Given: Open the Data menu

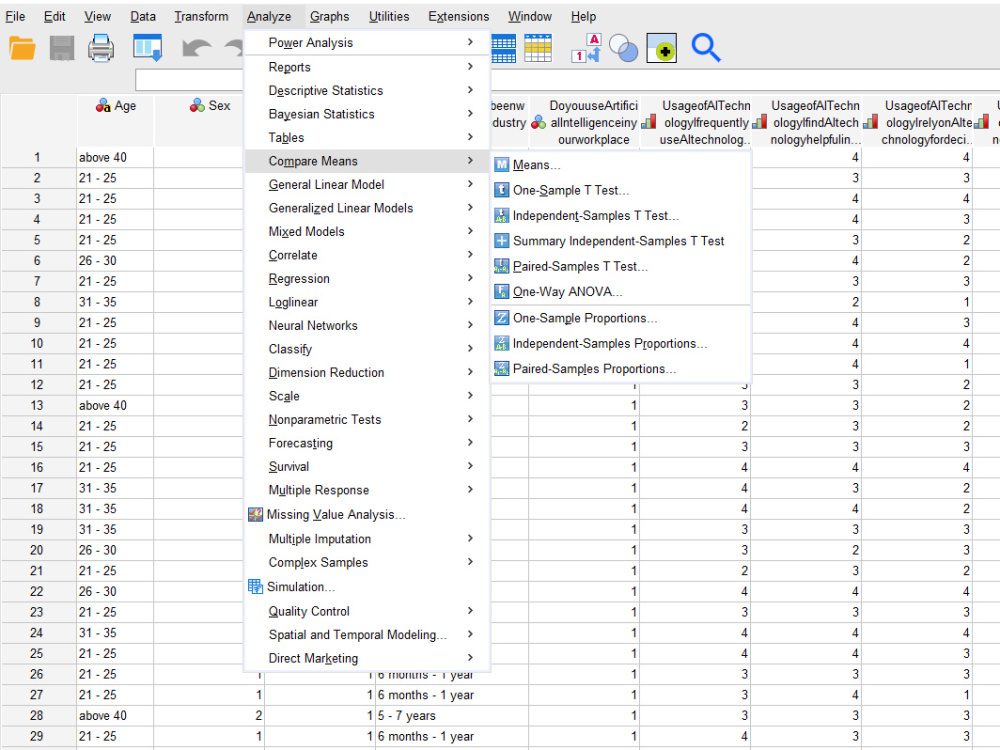Looking at the screenshot, I should [x=143, y=17].
